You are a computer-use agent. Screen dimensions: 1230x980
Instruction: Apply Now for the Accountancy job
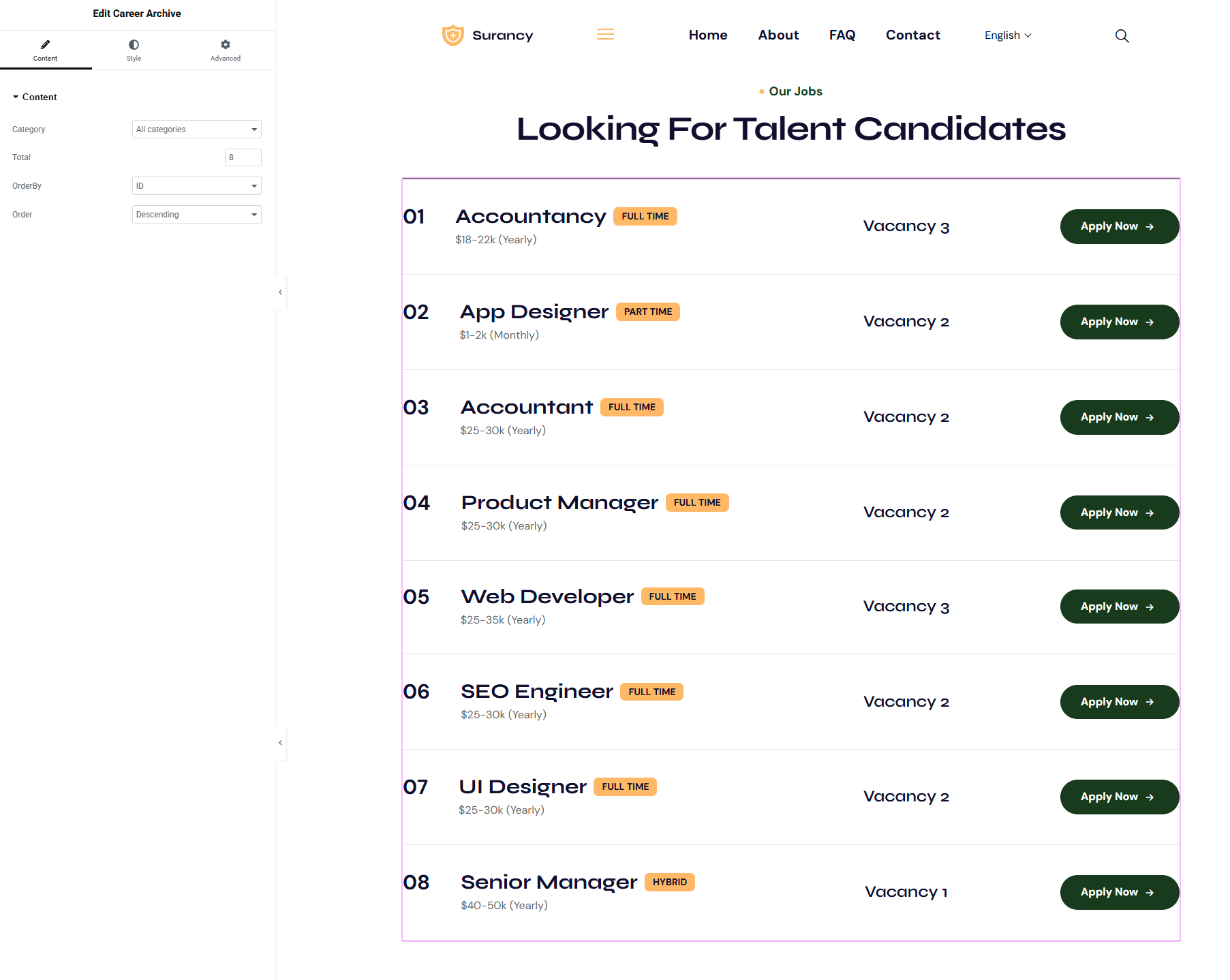pos(1120,227)
